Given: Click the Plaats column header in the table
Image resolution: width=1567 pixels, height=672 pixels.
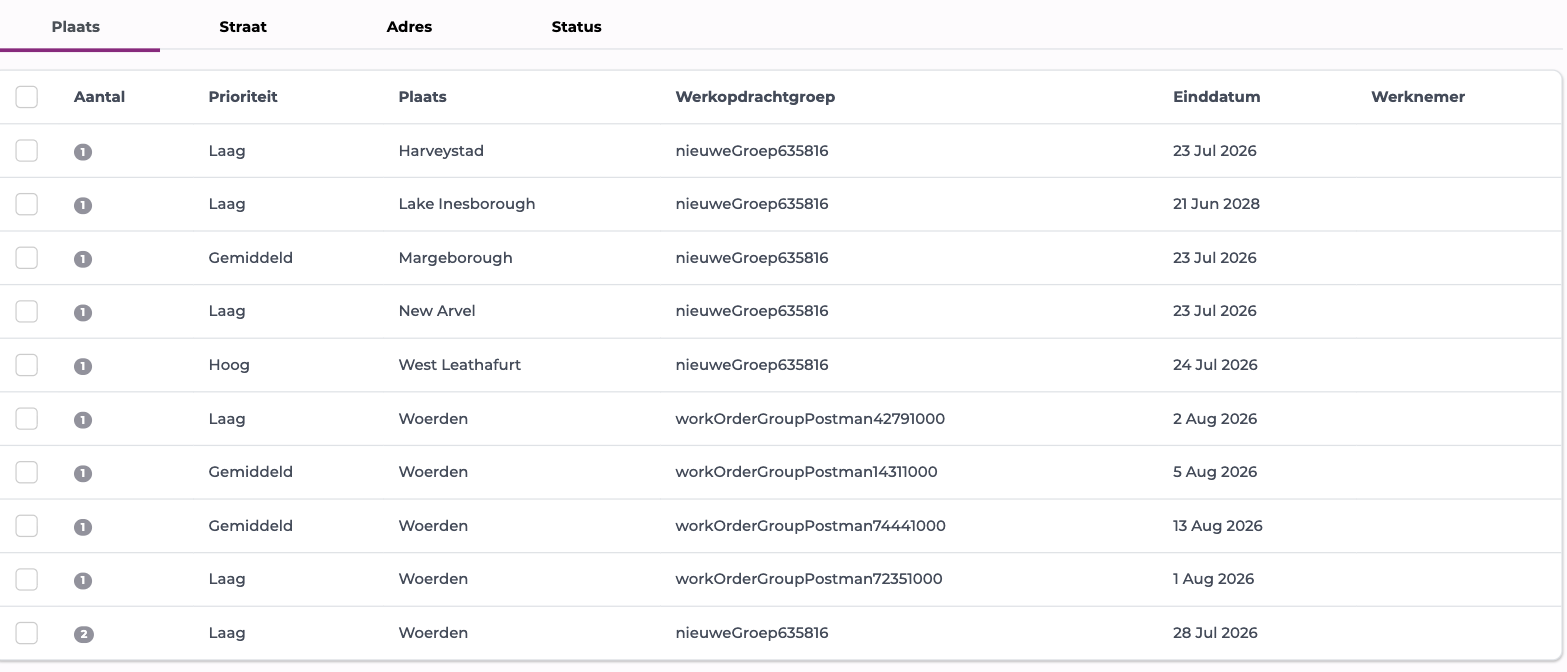Looking at the screenshot, I should tap(422, 97).
